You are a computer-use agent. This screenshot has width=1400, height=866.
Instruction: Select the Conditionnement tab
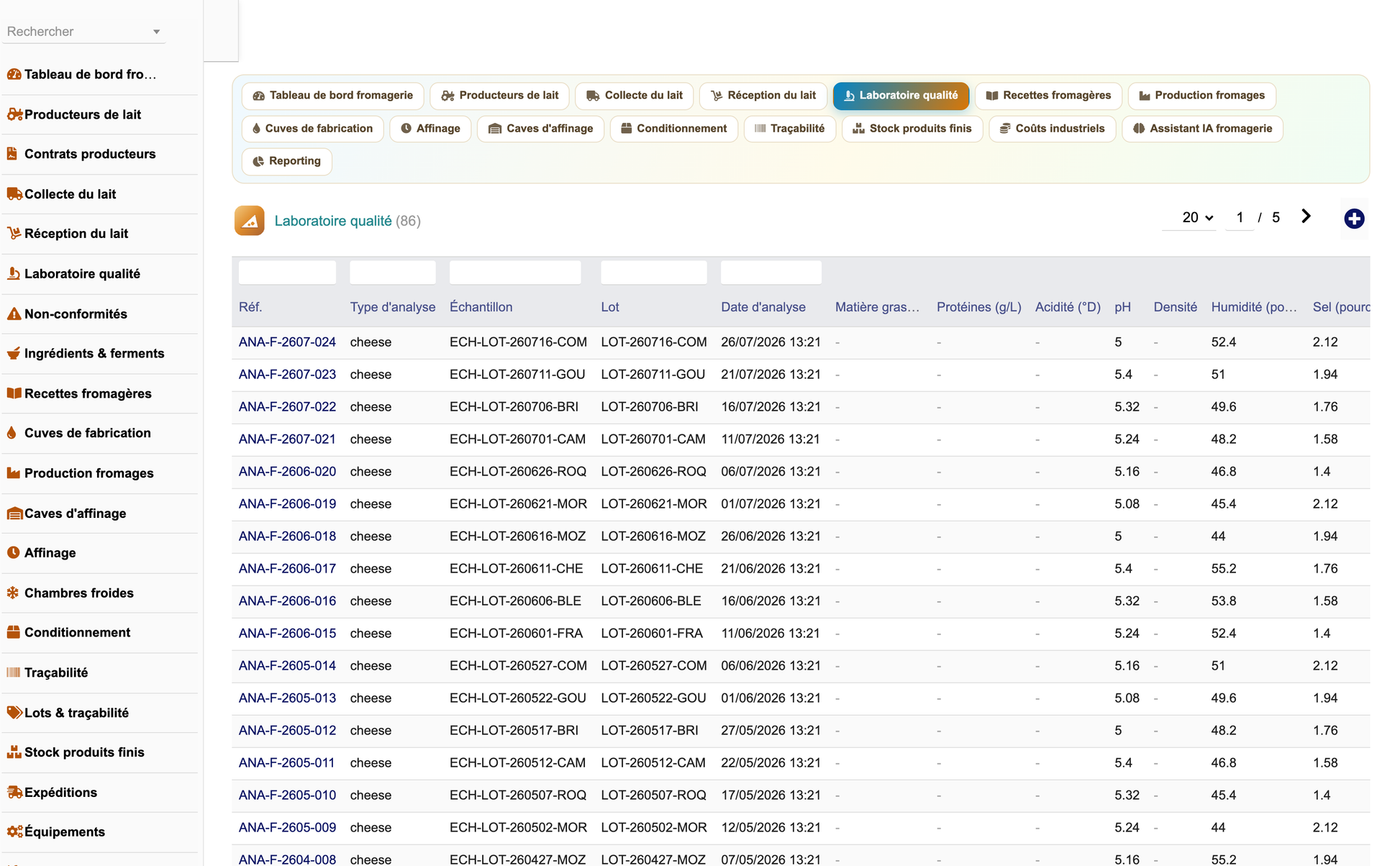[x=674, y=129]
